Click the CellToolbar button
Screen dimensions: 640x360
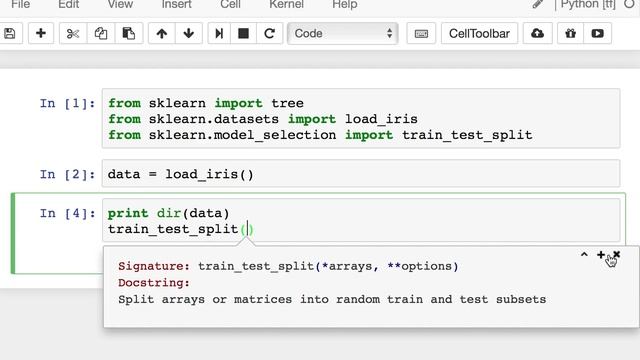(x=479, y=33)
